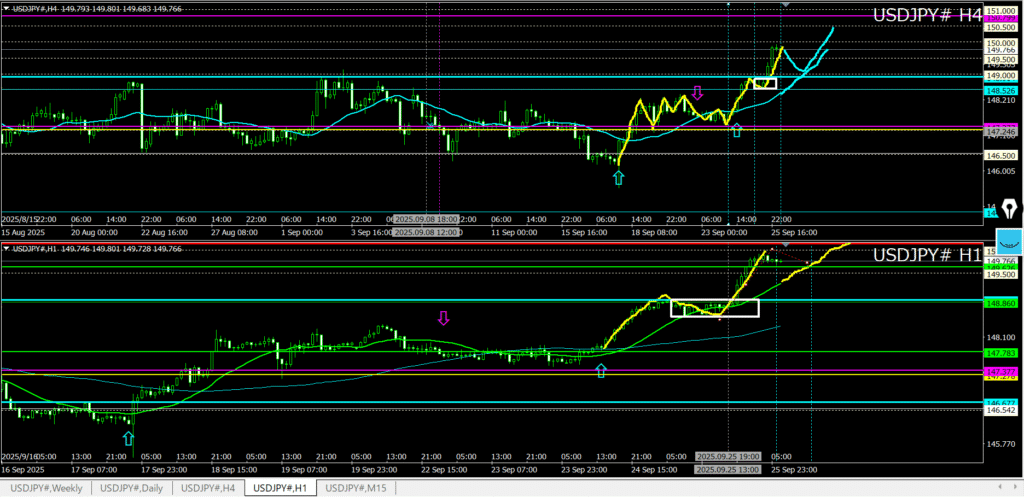Switch to the USDJPY#,Weekly chart tab

pos(45,488)
